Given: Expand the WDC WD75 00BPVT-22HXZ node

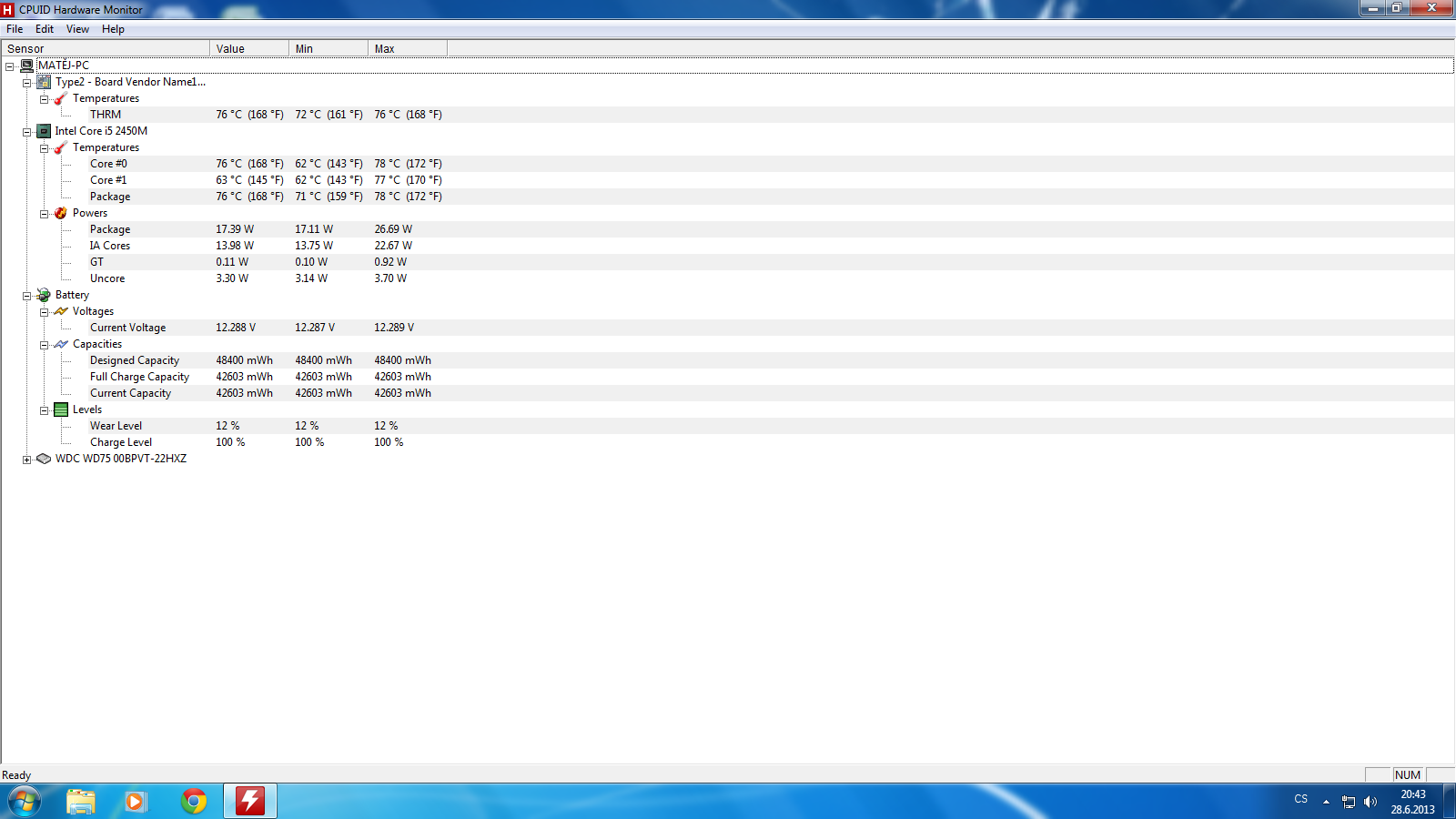Looking at the screenshot, I should coord(27,460).
